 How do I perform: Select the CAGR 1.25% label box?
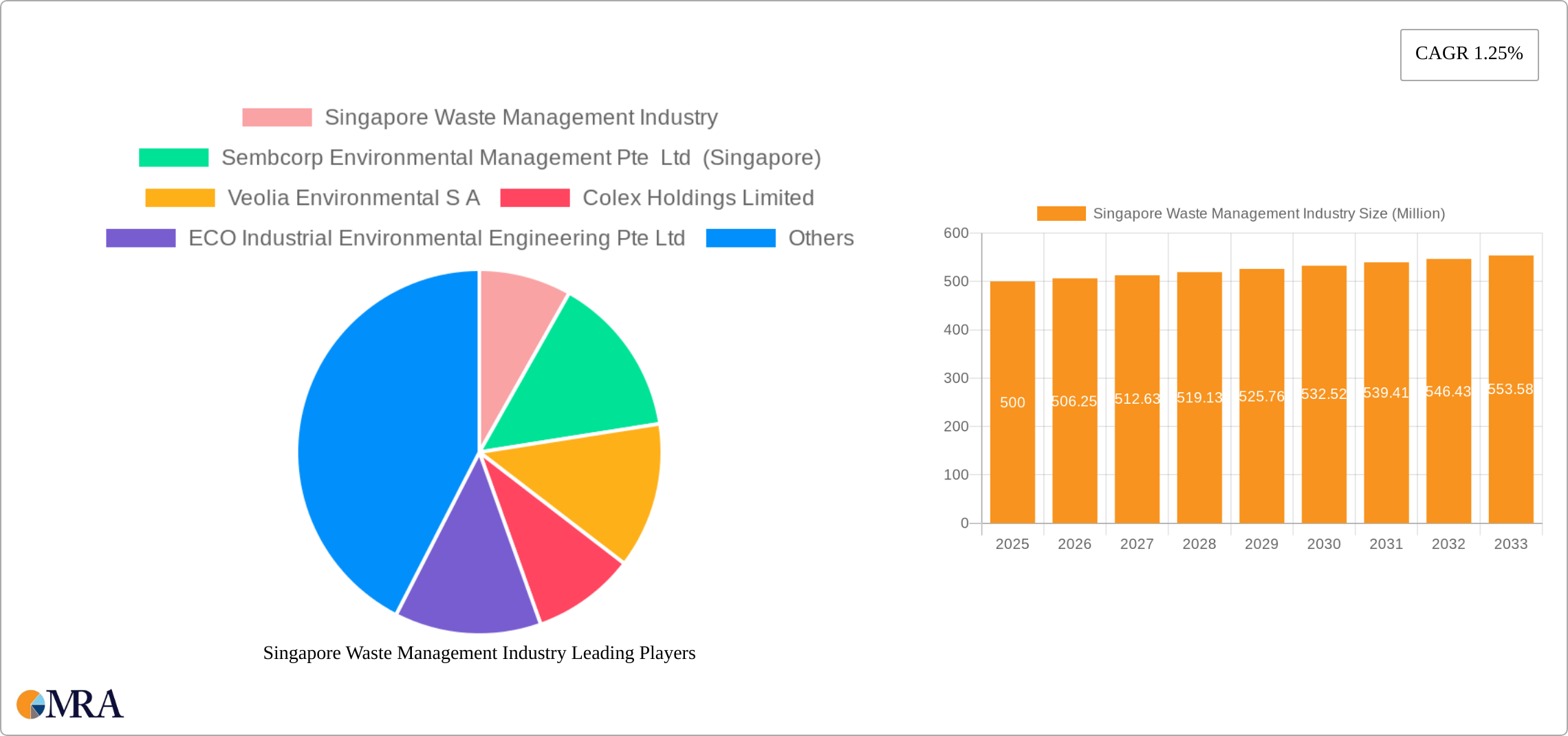(1469, 54)
